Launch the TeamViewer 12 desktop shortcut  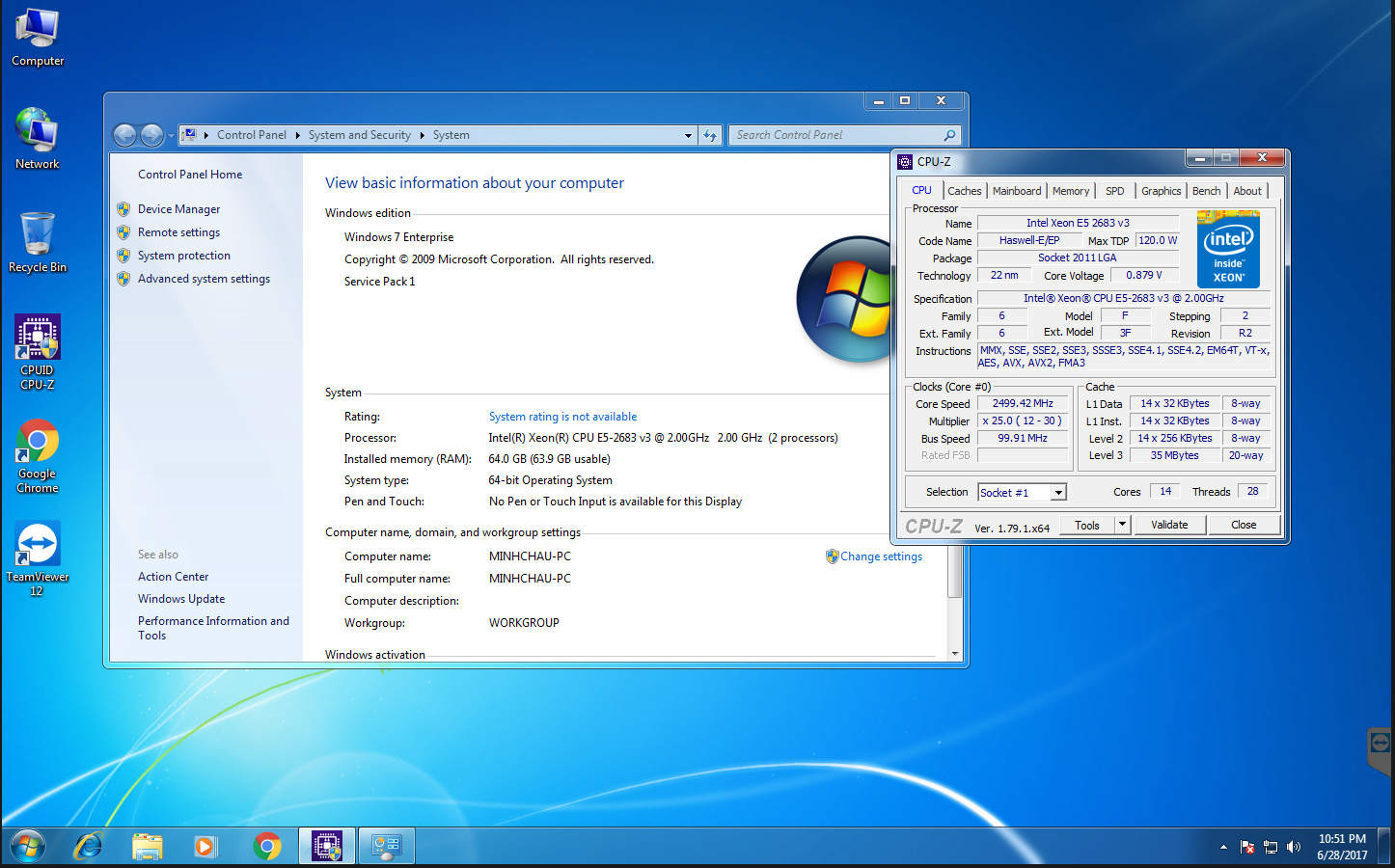(x=38, y=559)
